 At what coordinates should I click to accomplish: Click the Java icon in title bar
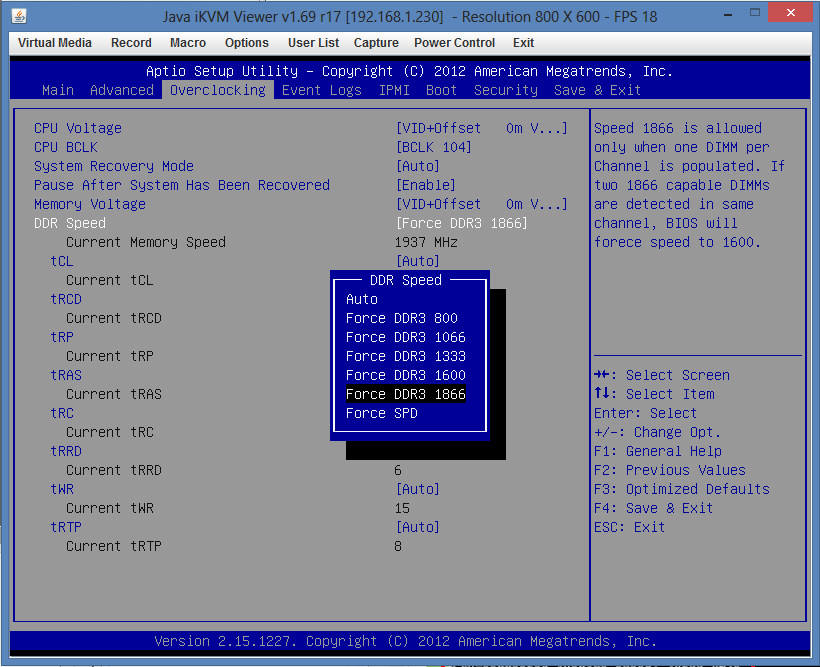(x=19, y=16)
